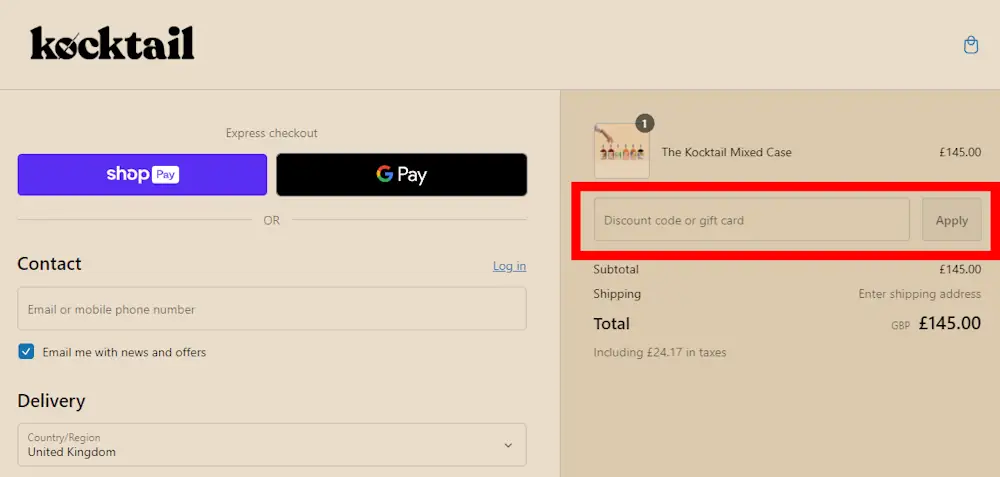This screenshot has width=1000, height=477.
Task: Click the Kocktail Mixed Case product thumbnail
Action: [622, 151]
